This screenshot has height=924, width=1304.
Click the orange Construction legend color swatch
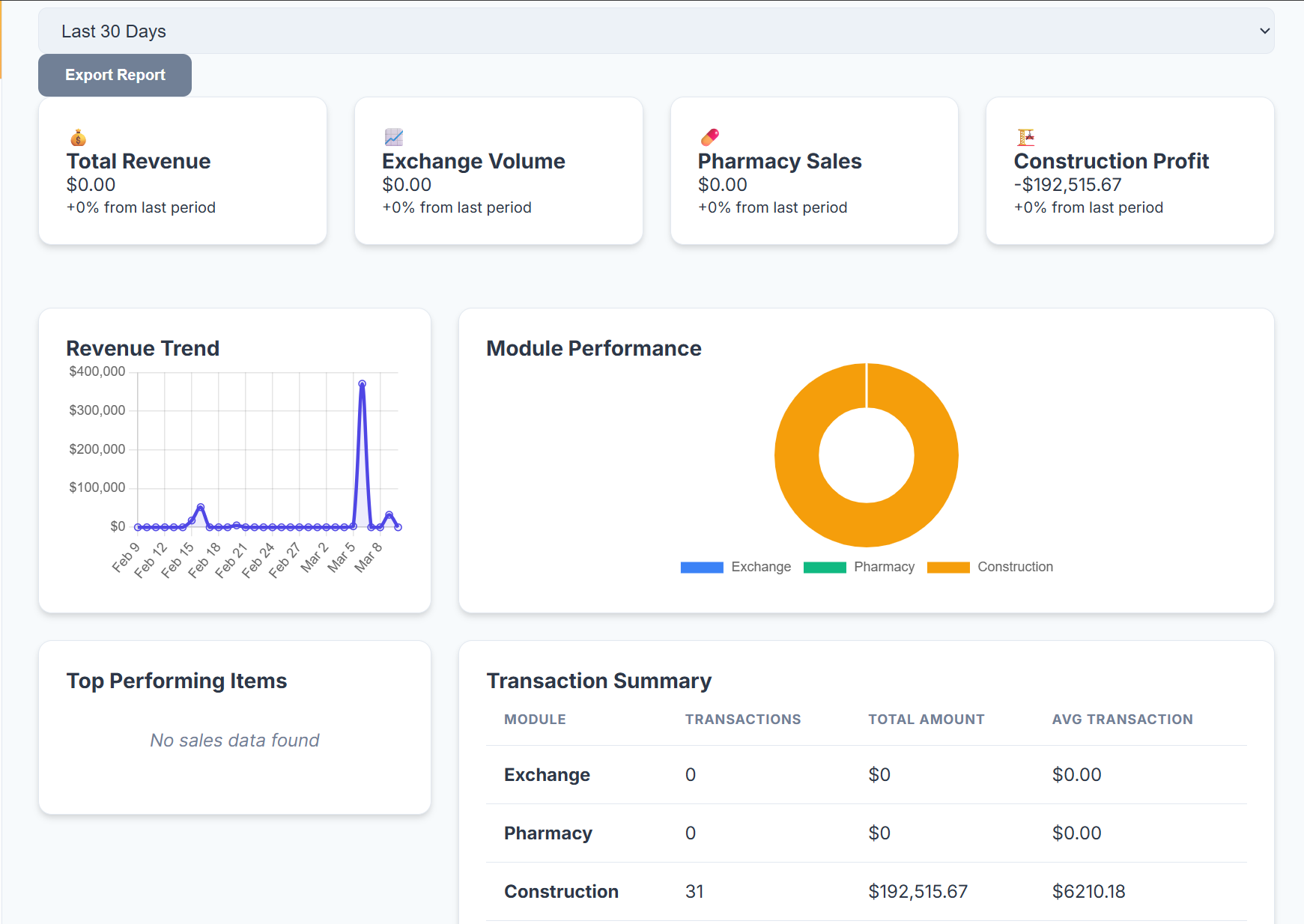(948, 567)
